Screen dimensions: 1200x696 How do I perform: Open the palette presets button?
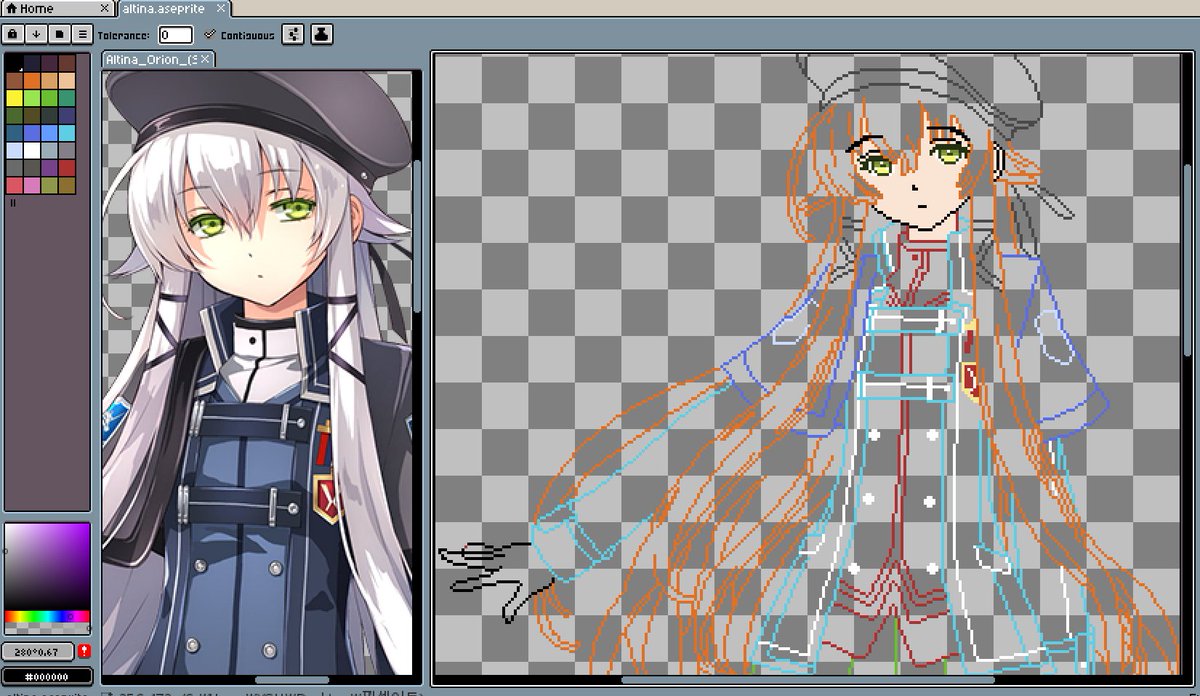[x=59, y=34]
